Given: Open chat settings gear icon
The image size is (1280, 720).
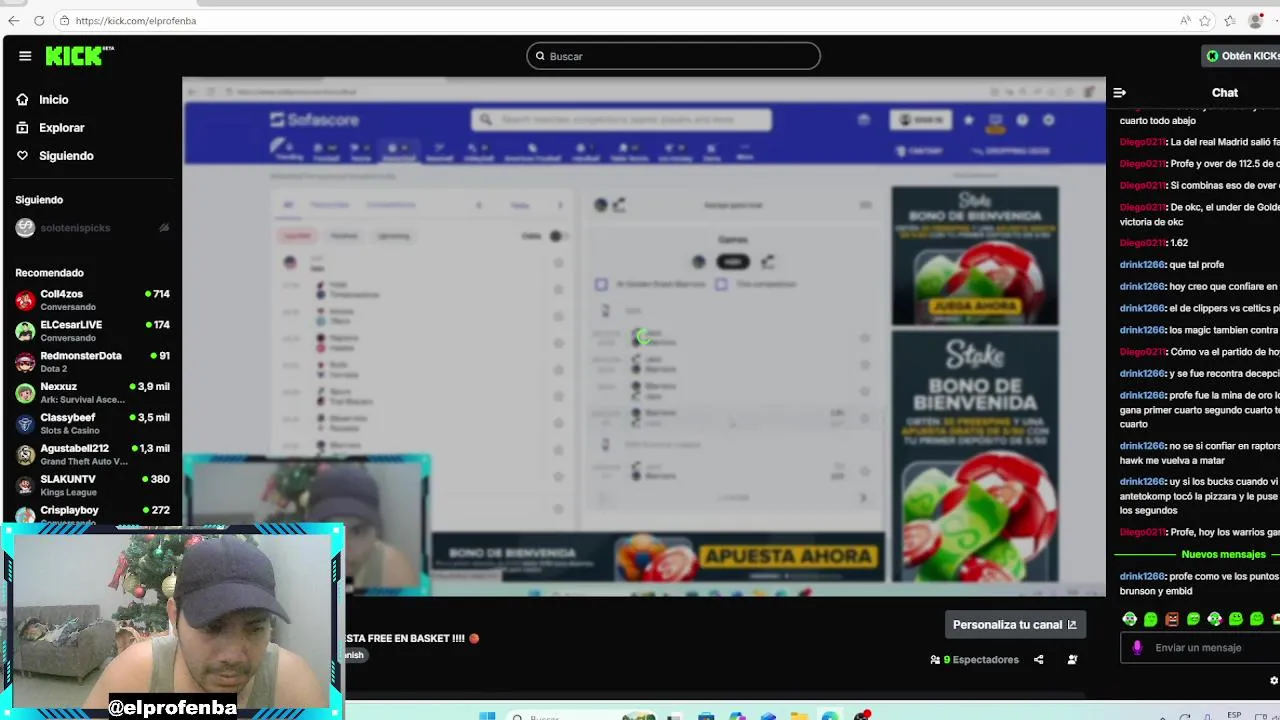Looking at the screenshot, I should 1274,681.
